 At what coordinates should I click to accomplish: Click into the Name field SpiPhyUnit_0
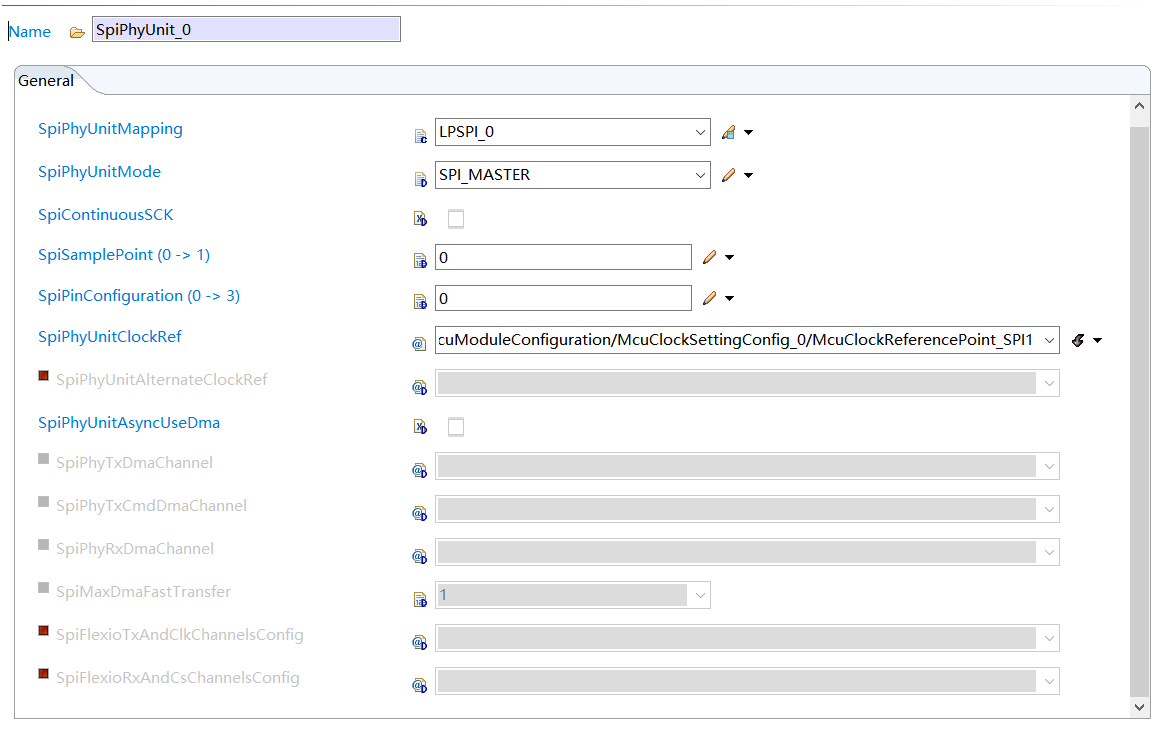click(x=246, y=30)
